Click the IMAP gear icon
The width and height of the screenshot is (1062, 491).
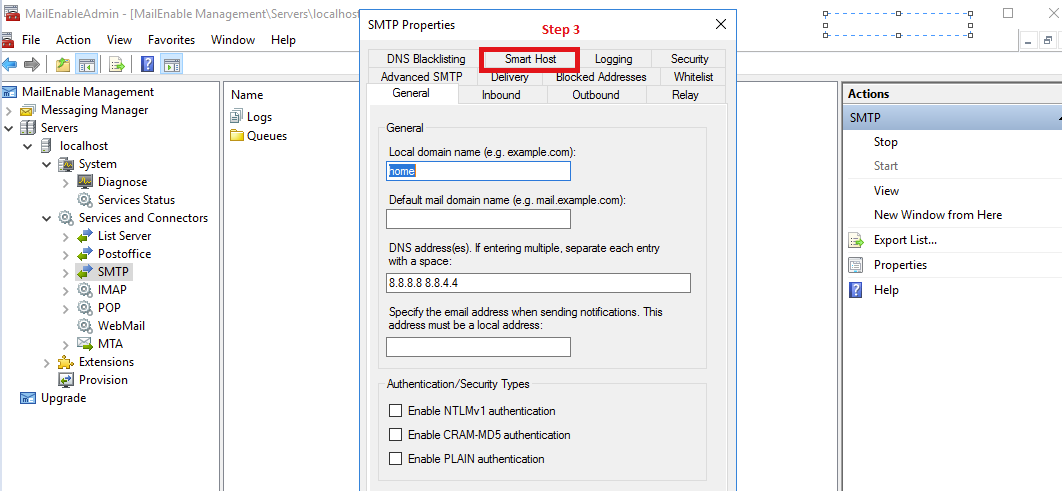(x=85, y=290)
